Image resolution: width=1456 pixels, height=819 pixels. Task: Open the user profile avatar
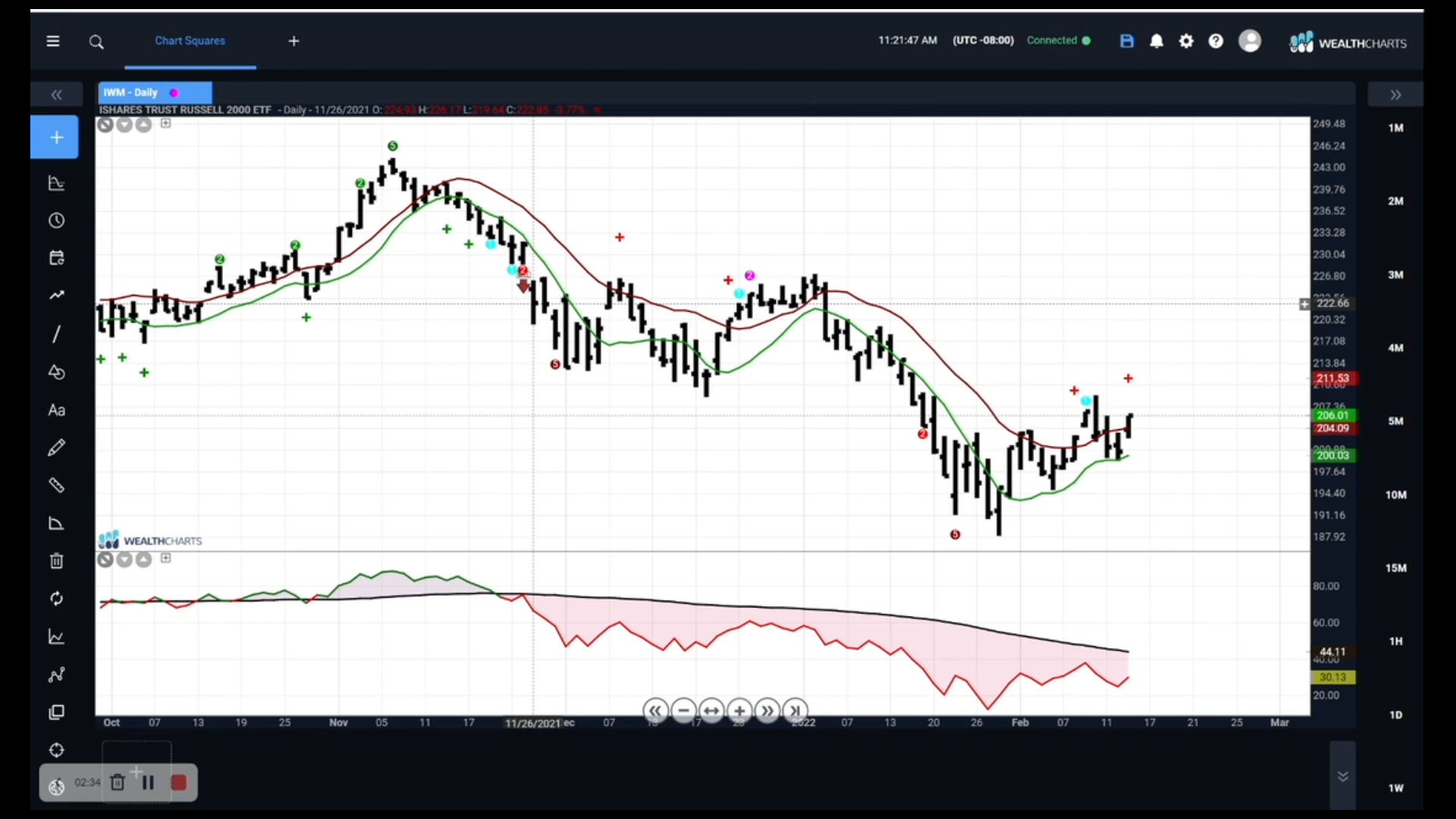click(x=1250, y=40)
